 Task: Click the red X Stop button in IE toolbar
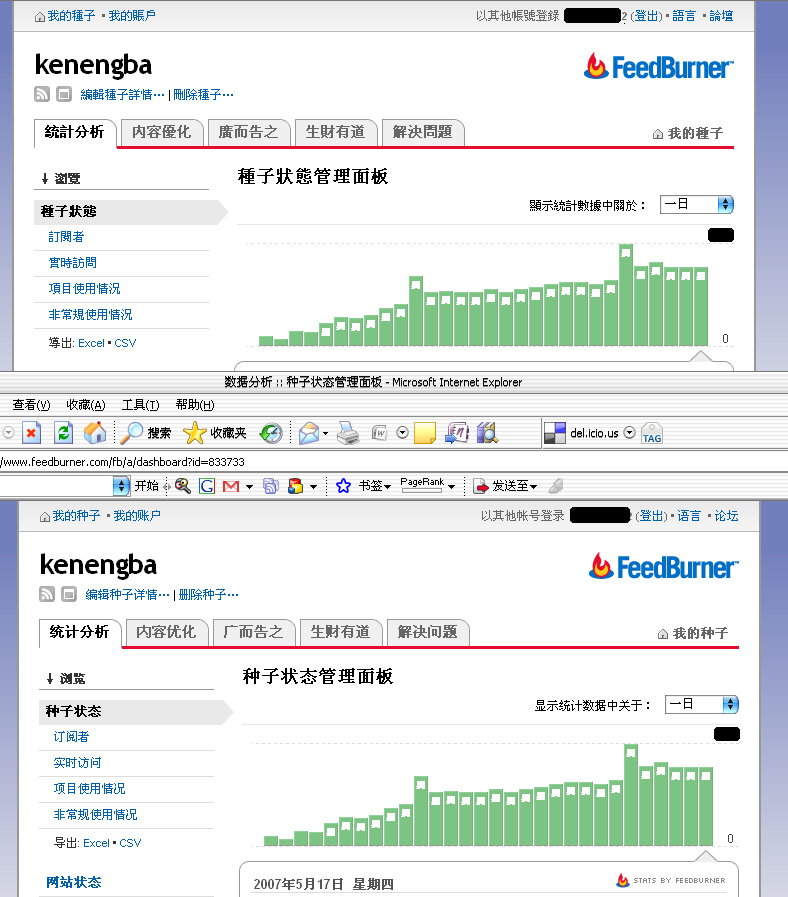pos(31,433)
